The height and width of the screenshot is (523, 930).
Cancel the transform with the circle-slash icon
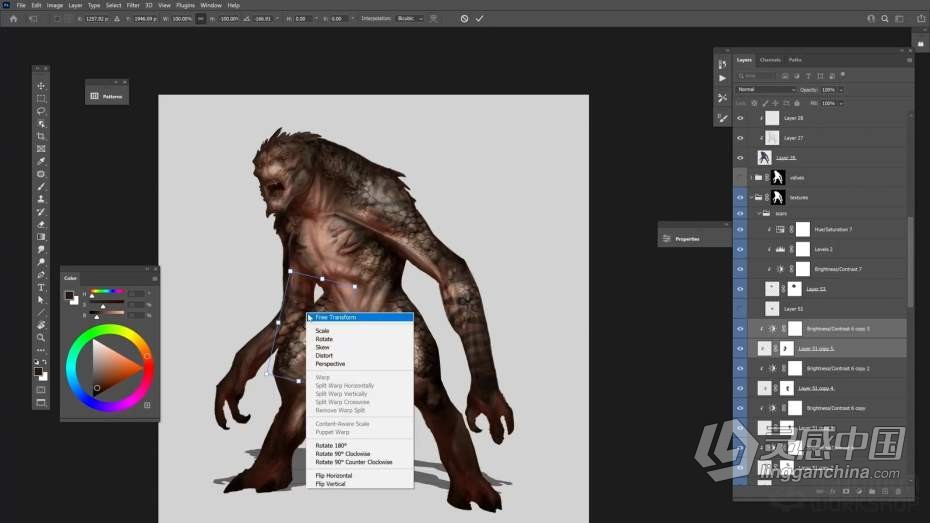pos(464,18)
